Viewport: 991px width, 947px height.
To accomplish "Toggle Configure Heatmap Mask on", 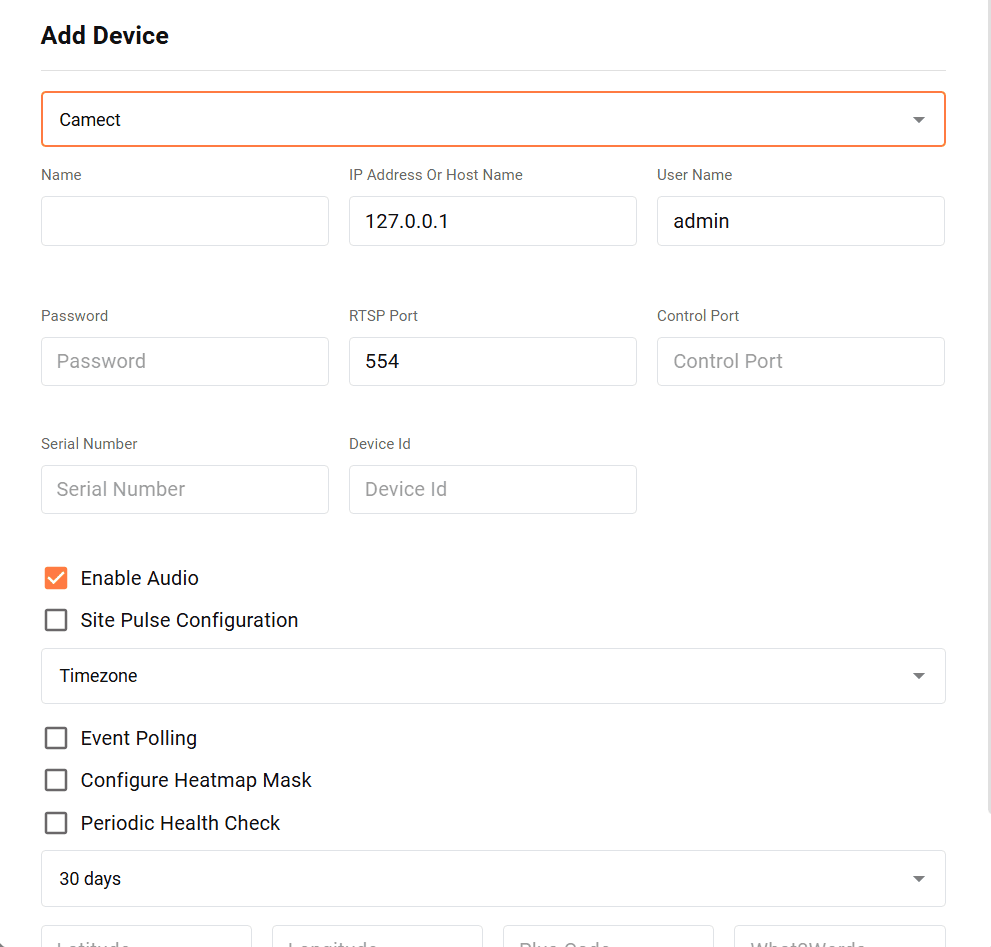I will tap(55, 780).
